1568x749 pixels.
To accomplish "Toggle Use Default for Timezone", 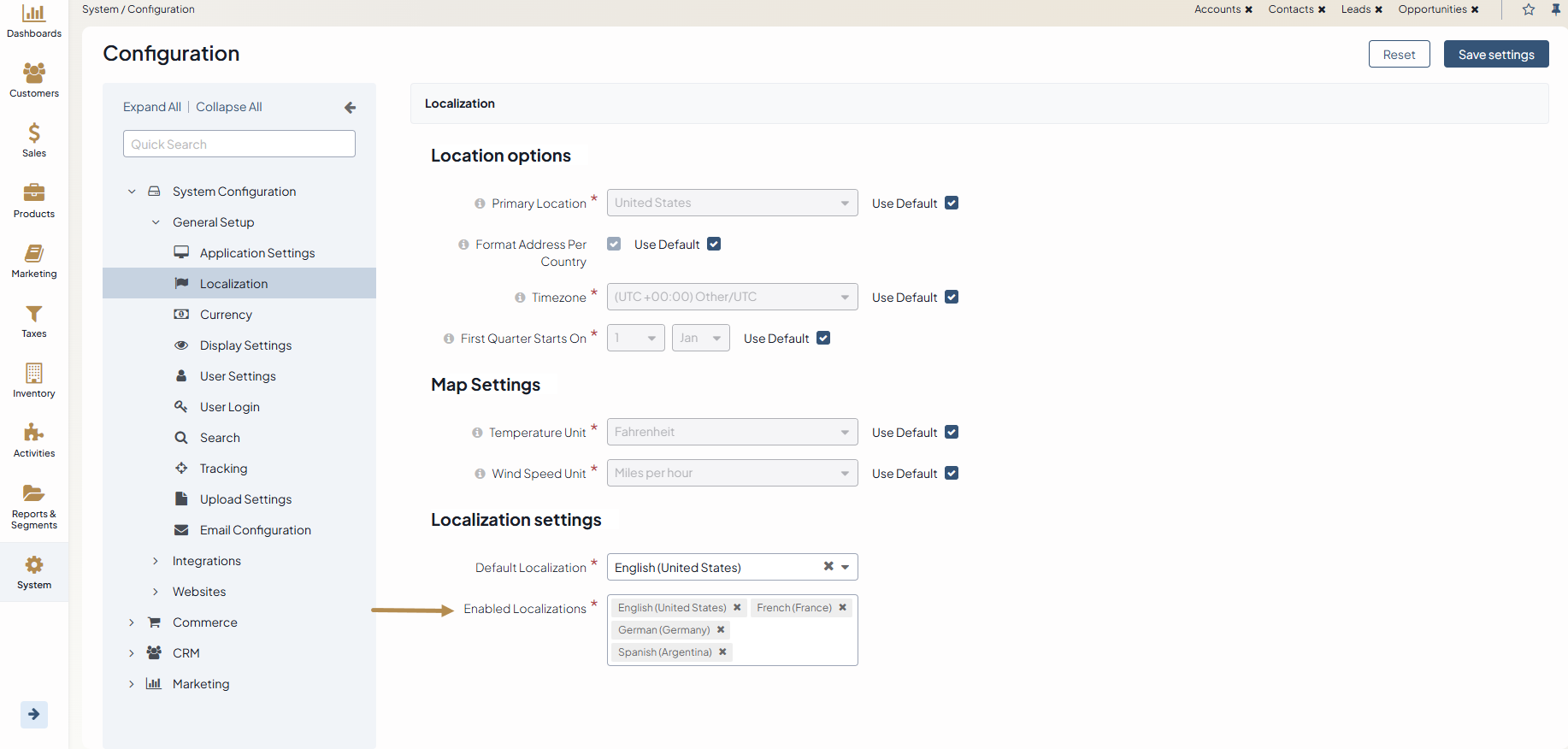I will tap(952, 298).
